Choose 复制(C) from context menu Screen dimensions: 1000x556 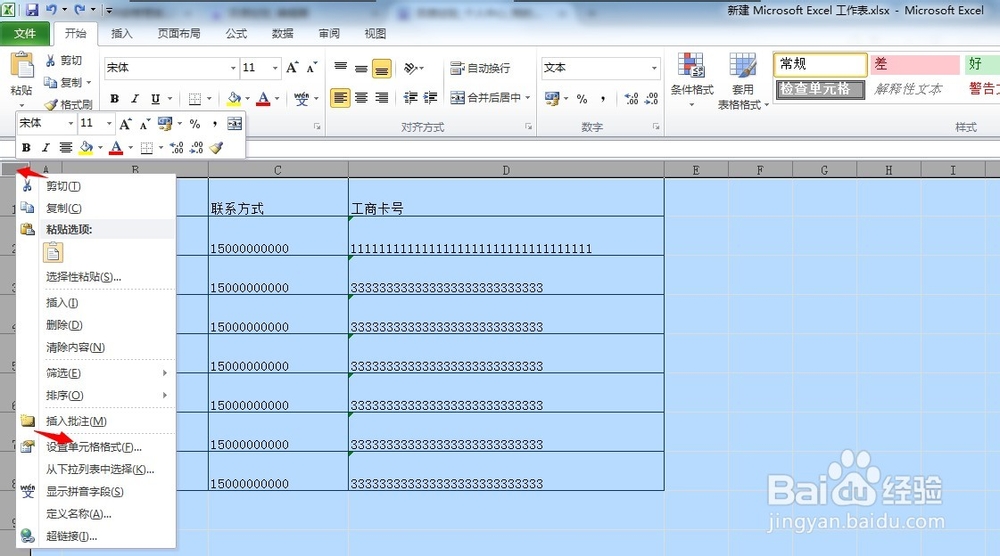[96, 208]
